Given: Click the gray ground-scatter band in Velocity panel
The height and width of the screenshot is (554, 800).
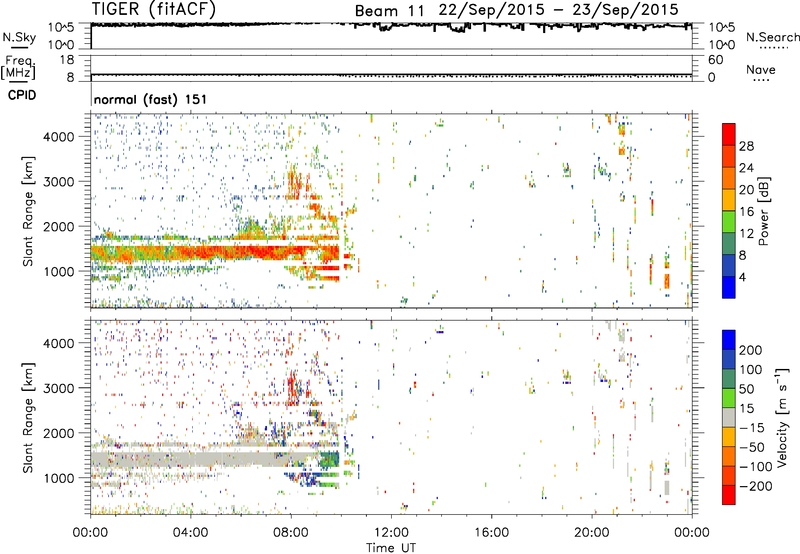Looking at the screenshot, I should (x=204, y=459).
